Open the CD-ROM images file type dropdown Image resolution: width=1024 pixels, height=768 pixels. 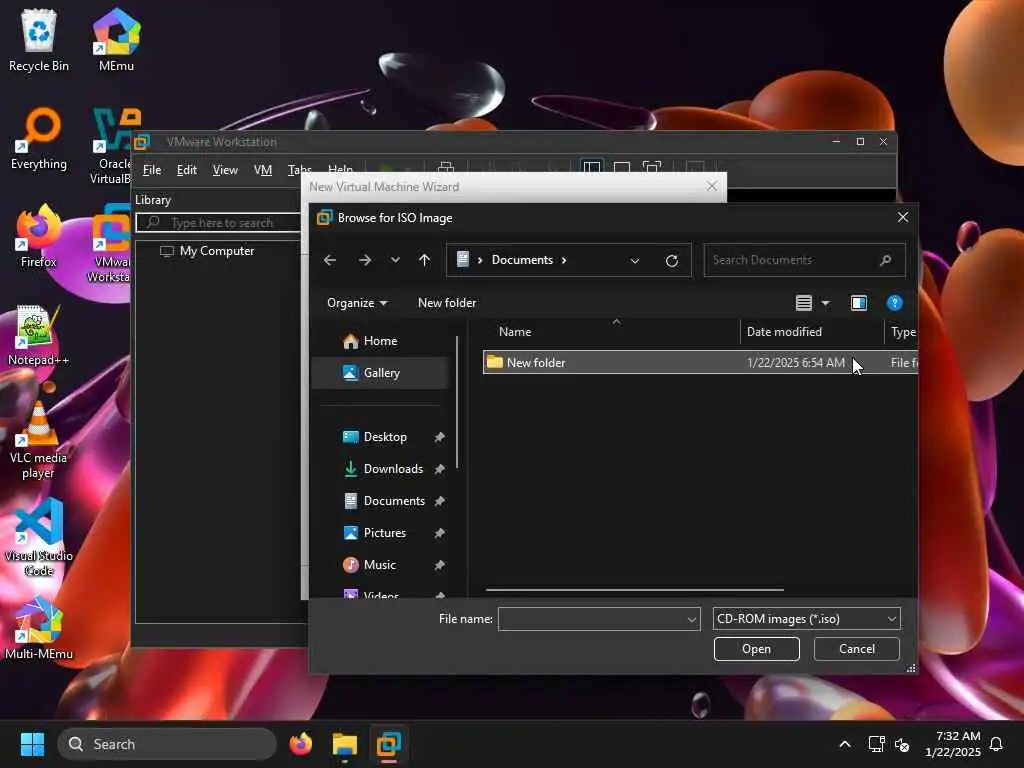pyautogui.click(x=807, y=618)
